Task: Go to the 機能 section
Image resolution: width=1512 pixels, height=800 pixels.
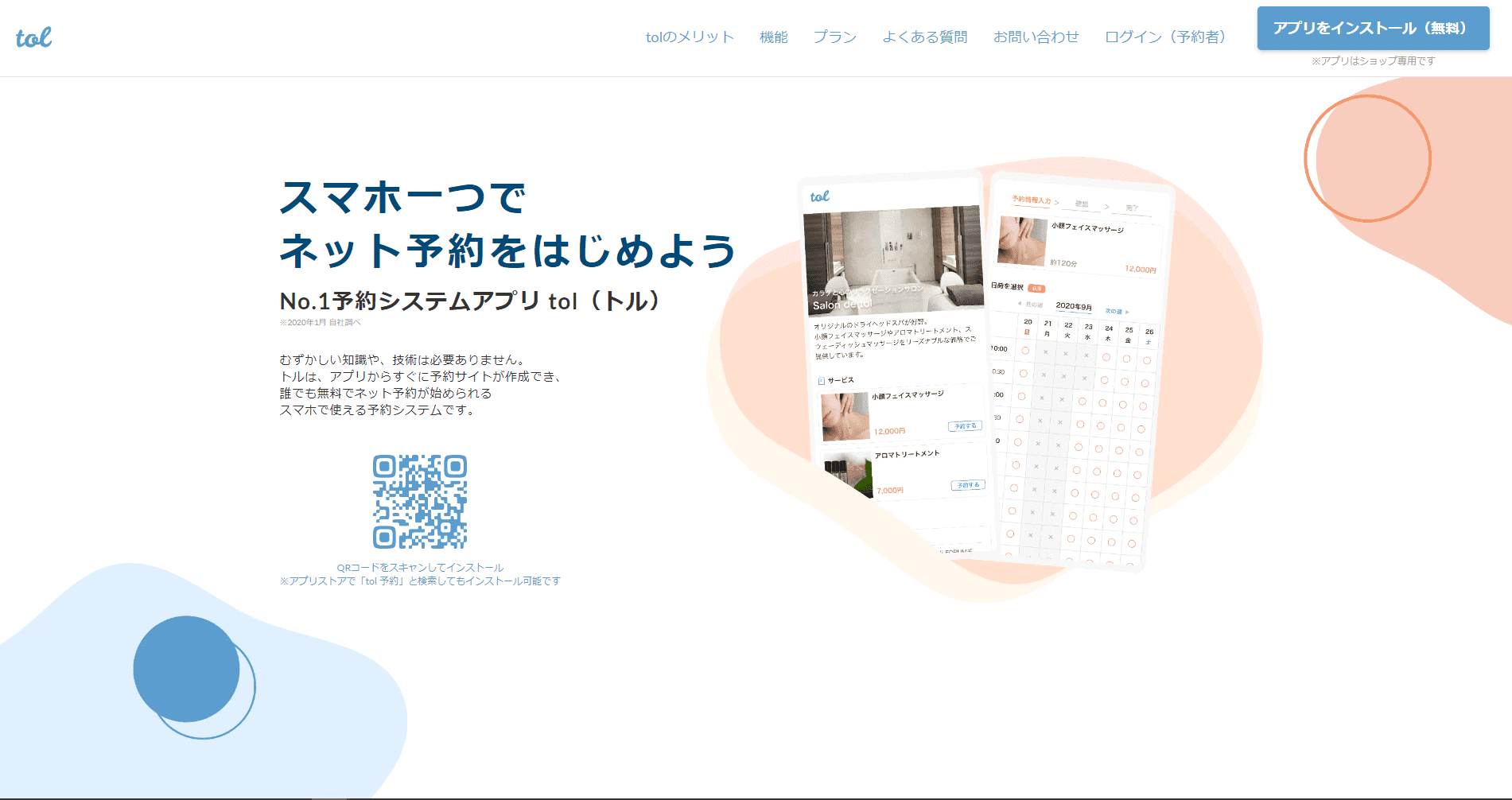Action: pyautogui.click(x=773, y=37)
